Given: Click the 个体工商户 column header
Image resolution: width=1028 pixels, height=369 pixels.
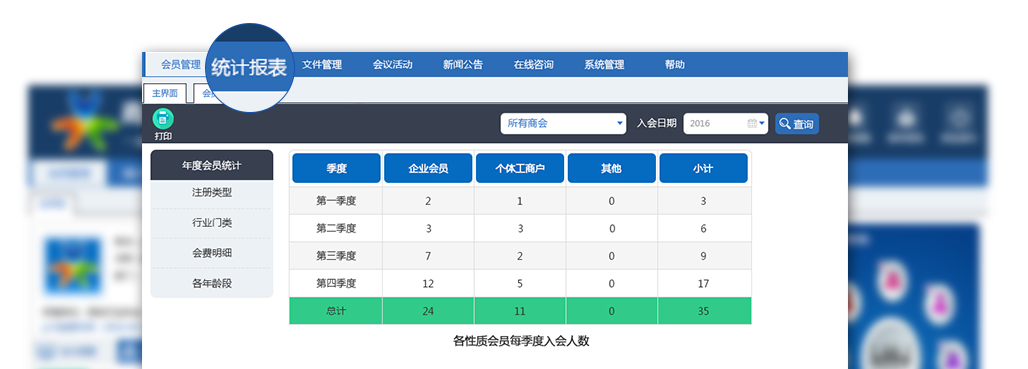Looking at the screenshot, I should (x=520, y=168).
